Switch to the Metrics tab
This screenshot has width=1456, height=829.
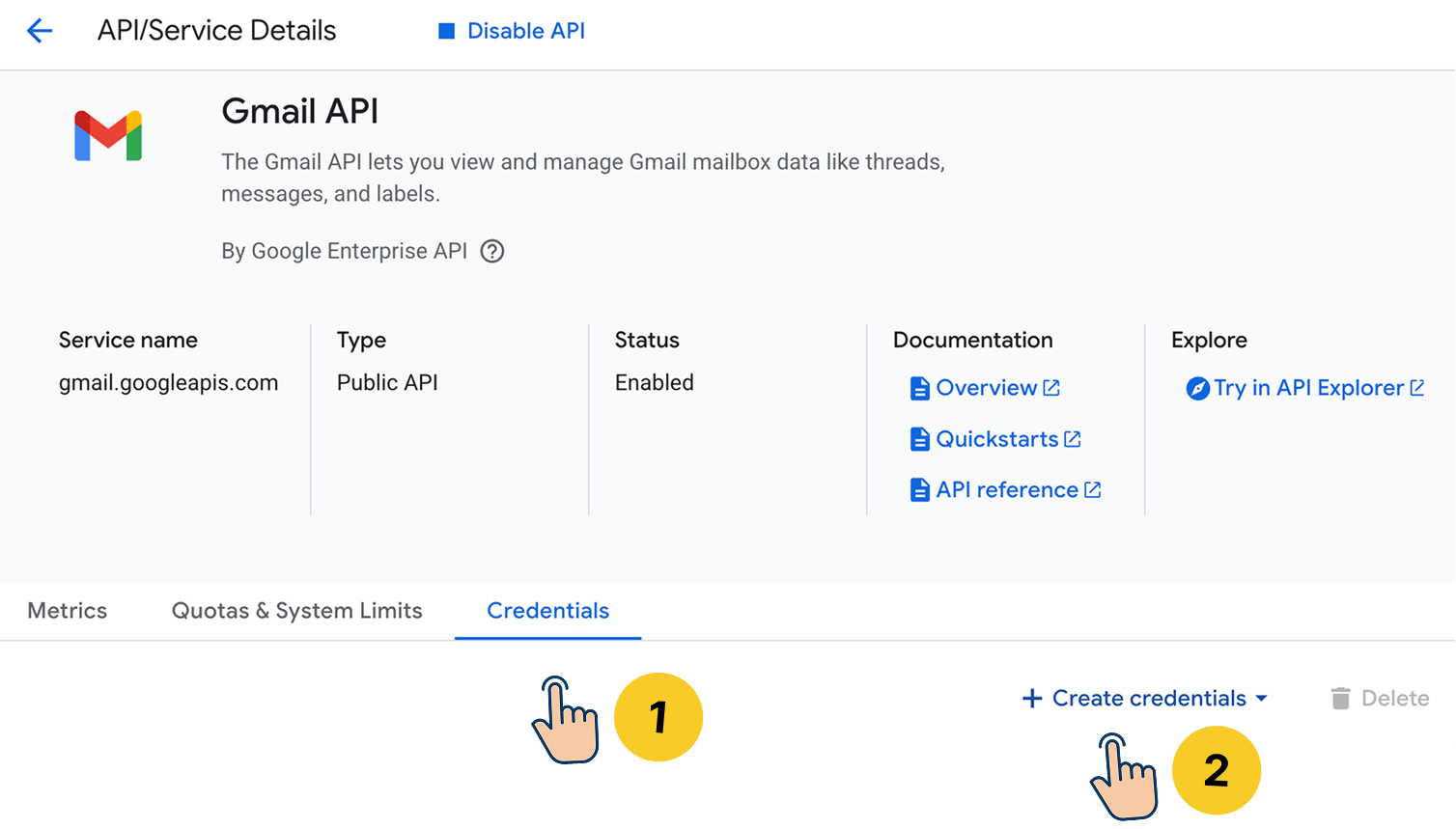(x=68, y=611)
